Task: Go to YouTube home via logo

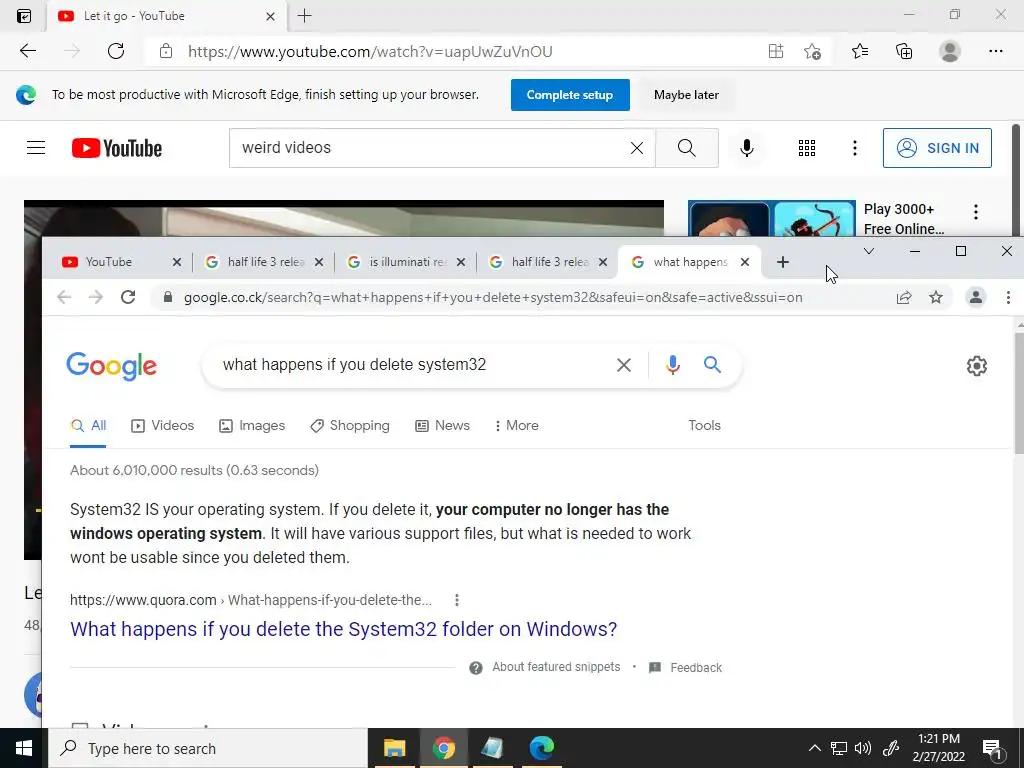Action: click(117, 148)
